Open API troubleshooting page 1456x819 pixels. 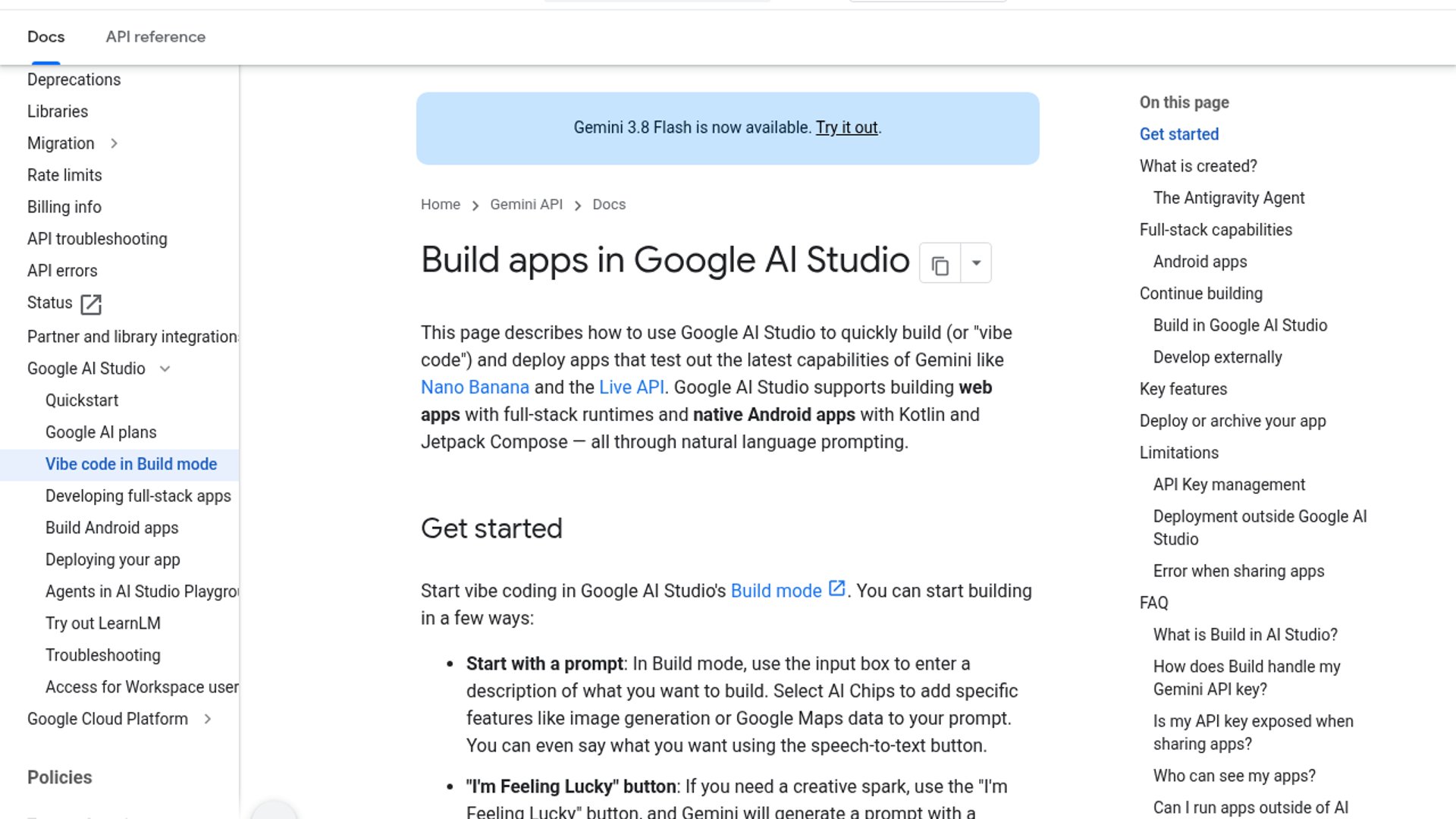97,239
